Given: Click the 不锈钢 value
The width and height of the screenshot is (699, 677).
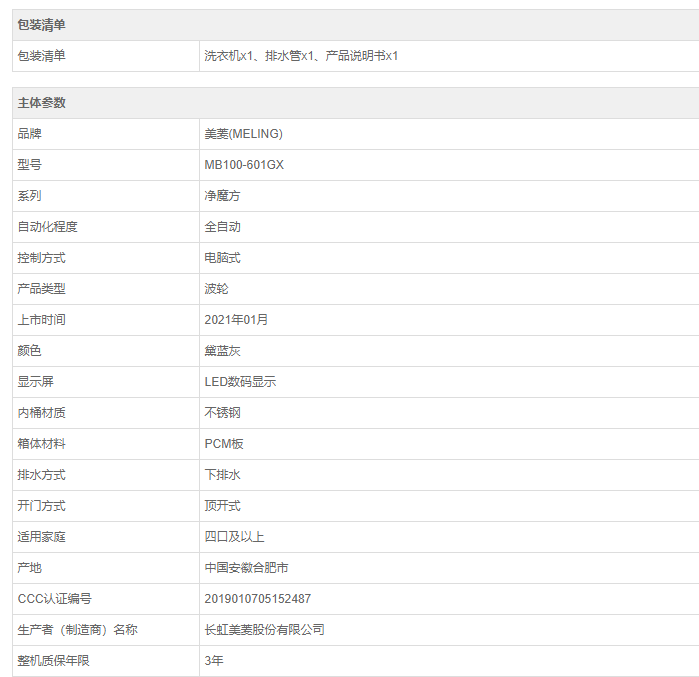Looking at the screenshot, I should (x=222, y=413).
